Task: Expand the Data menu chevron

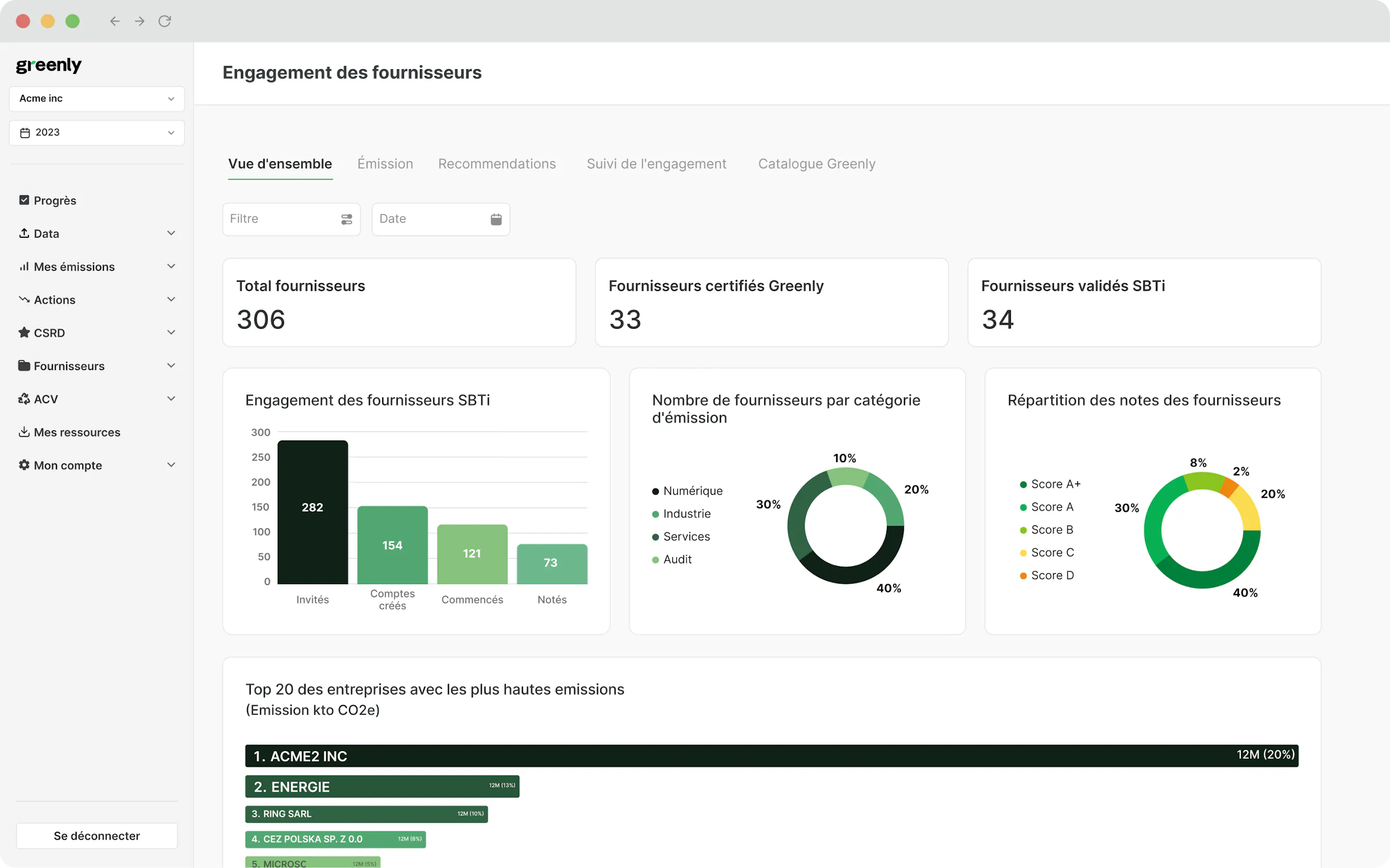Action: (x=171, y=233)
